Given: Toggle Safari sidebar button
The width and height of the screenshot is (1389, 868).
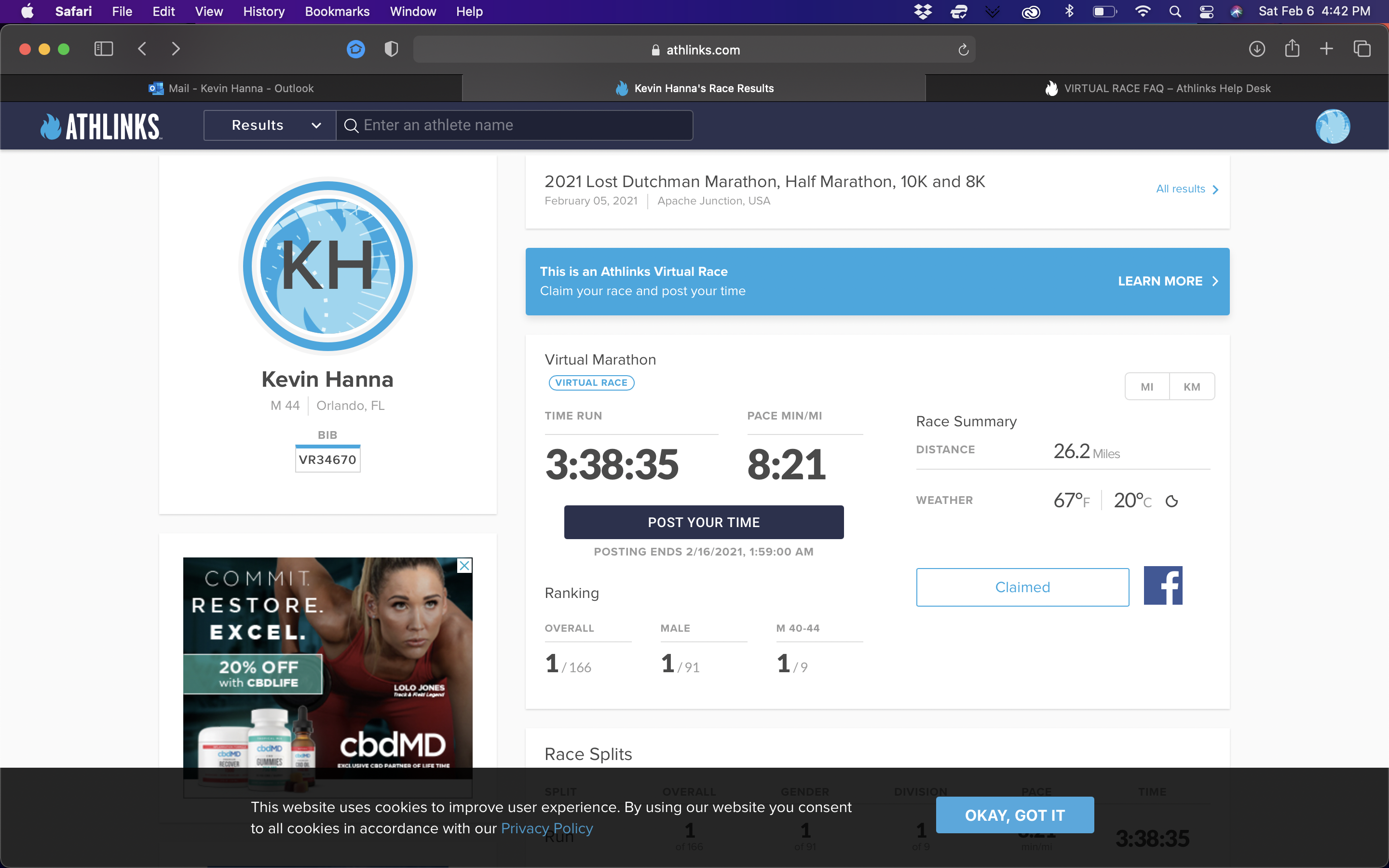Looking at the screenshot, I should (x=103, y=49).
